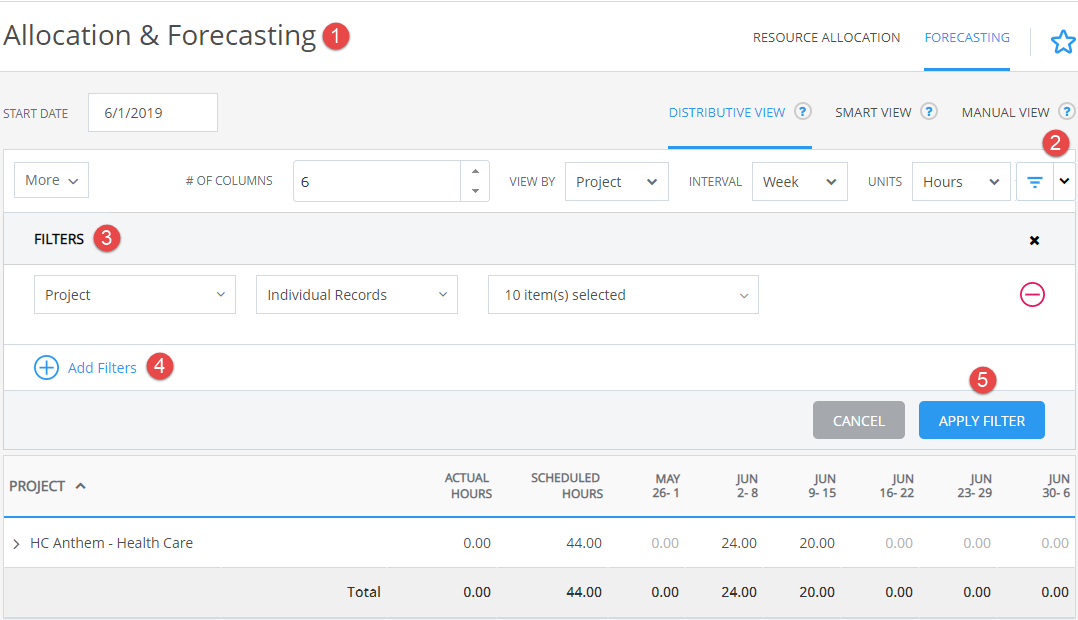Click Jun 30-6 column header
This screenshot has width=1078, height=620.
tap(1055, 486)
